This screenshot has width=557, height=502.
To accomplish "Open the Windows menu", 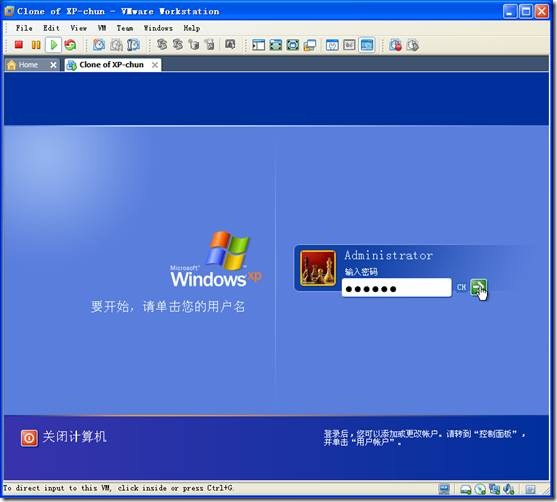I will coord(158,28).
